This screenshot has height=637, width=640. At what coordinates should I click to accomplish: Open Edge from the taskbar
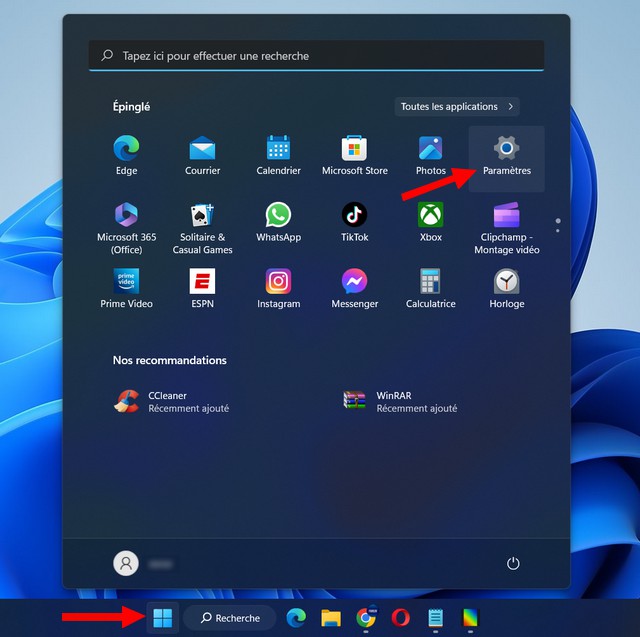point(296,618)
